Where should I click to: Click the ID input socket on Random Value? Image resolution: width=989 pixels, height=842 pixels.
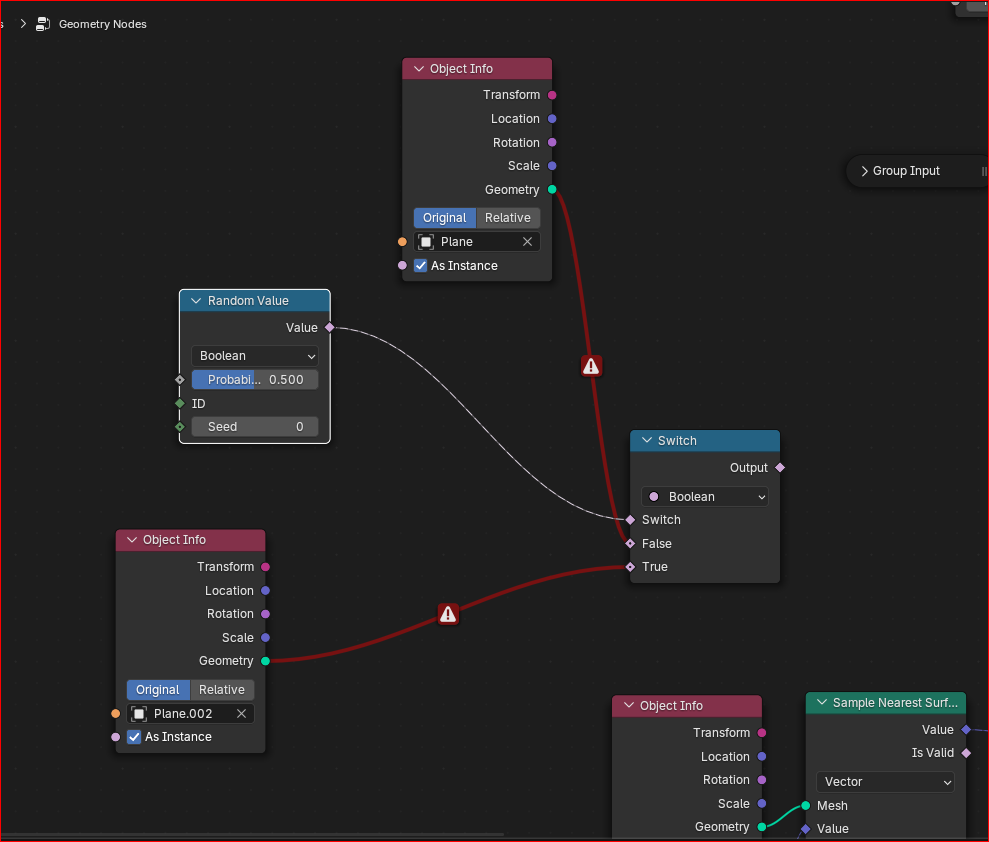(180, 403)
